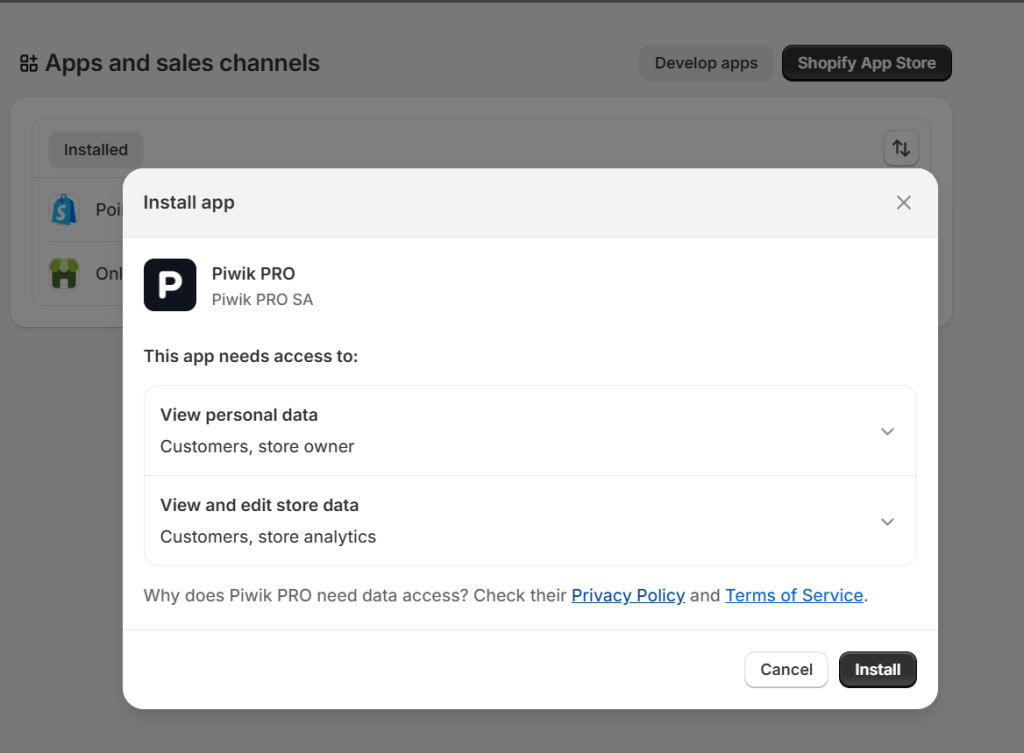
Task: Open the Privacy Policy link
Action: 628,595
